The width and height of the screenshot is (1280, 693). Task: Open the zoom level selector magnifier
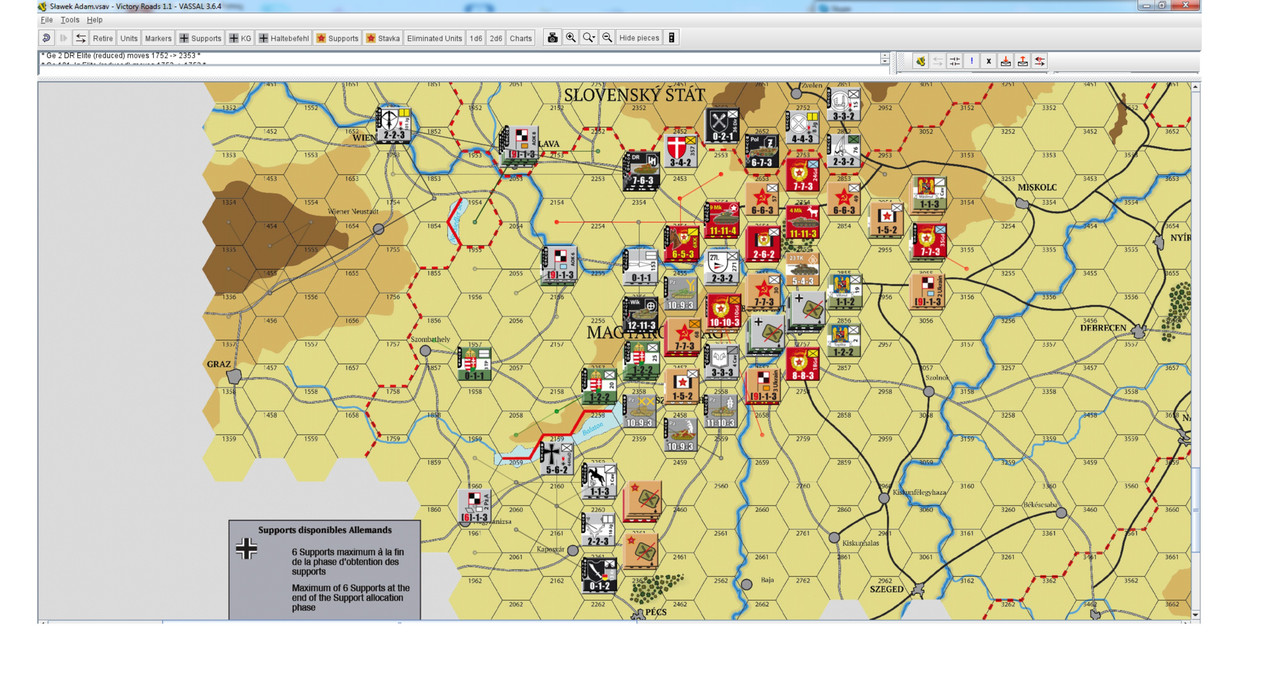589,38
